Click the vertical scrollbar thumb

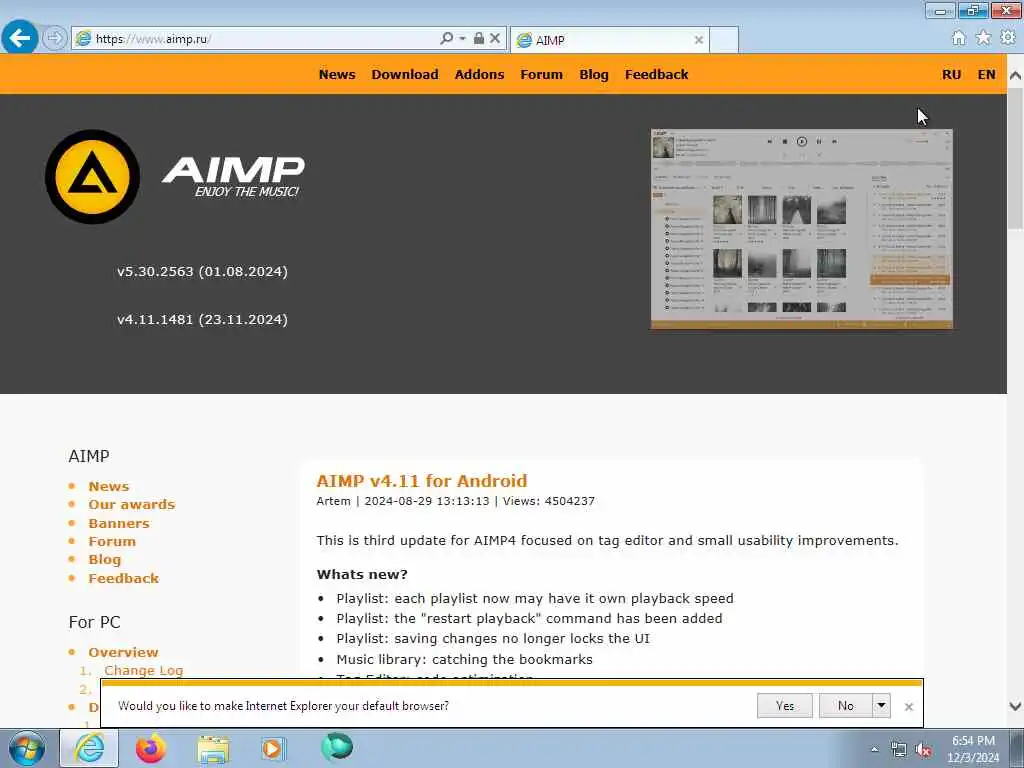tap(1015, 157)
